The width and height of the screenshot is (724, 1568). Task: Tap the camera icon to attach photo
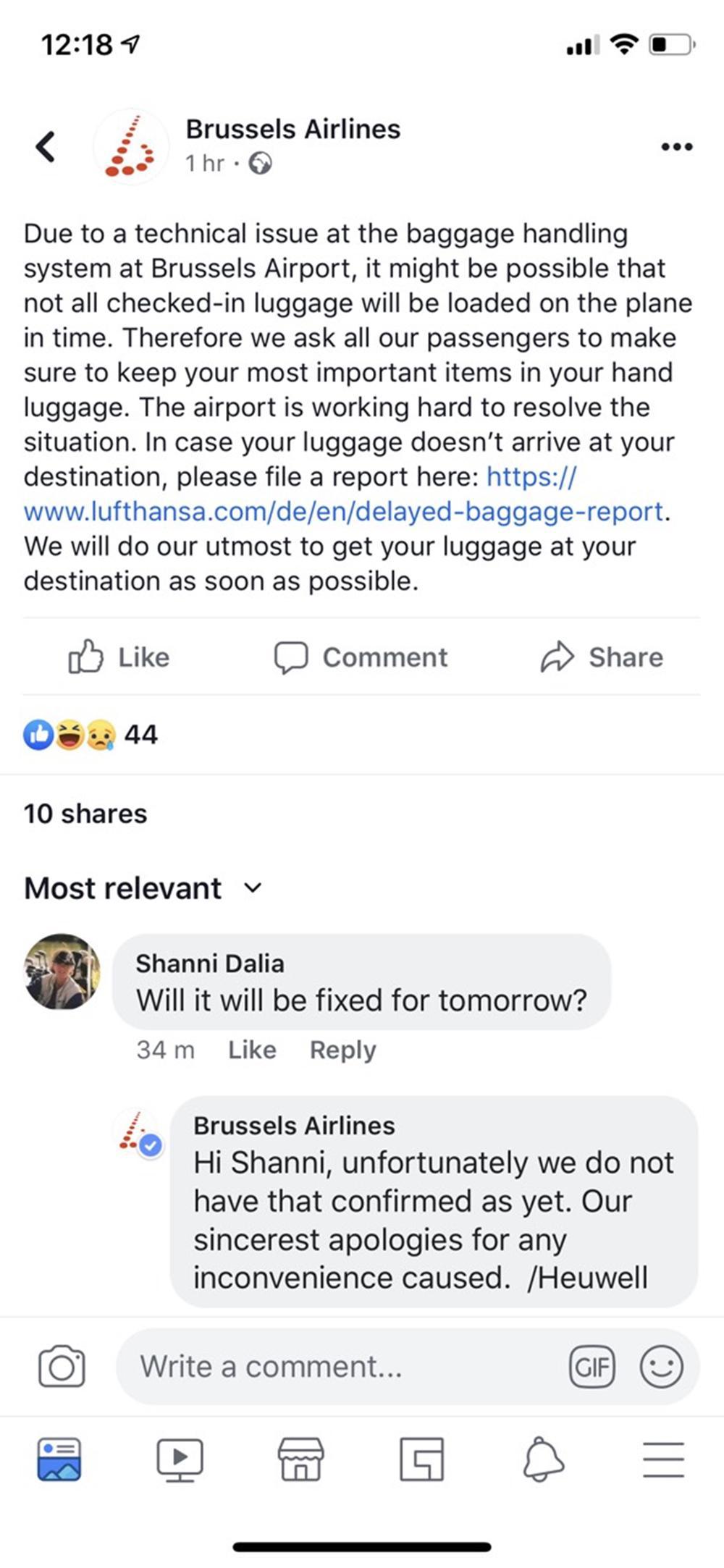pos(62,1367)
